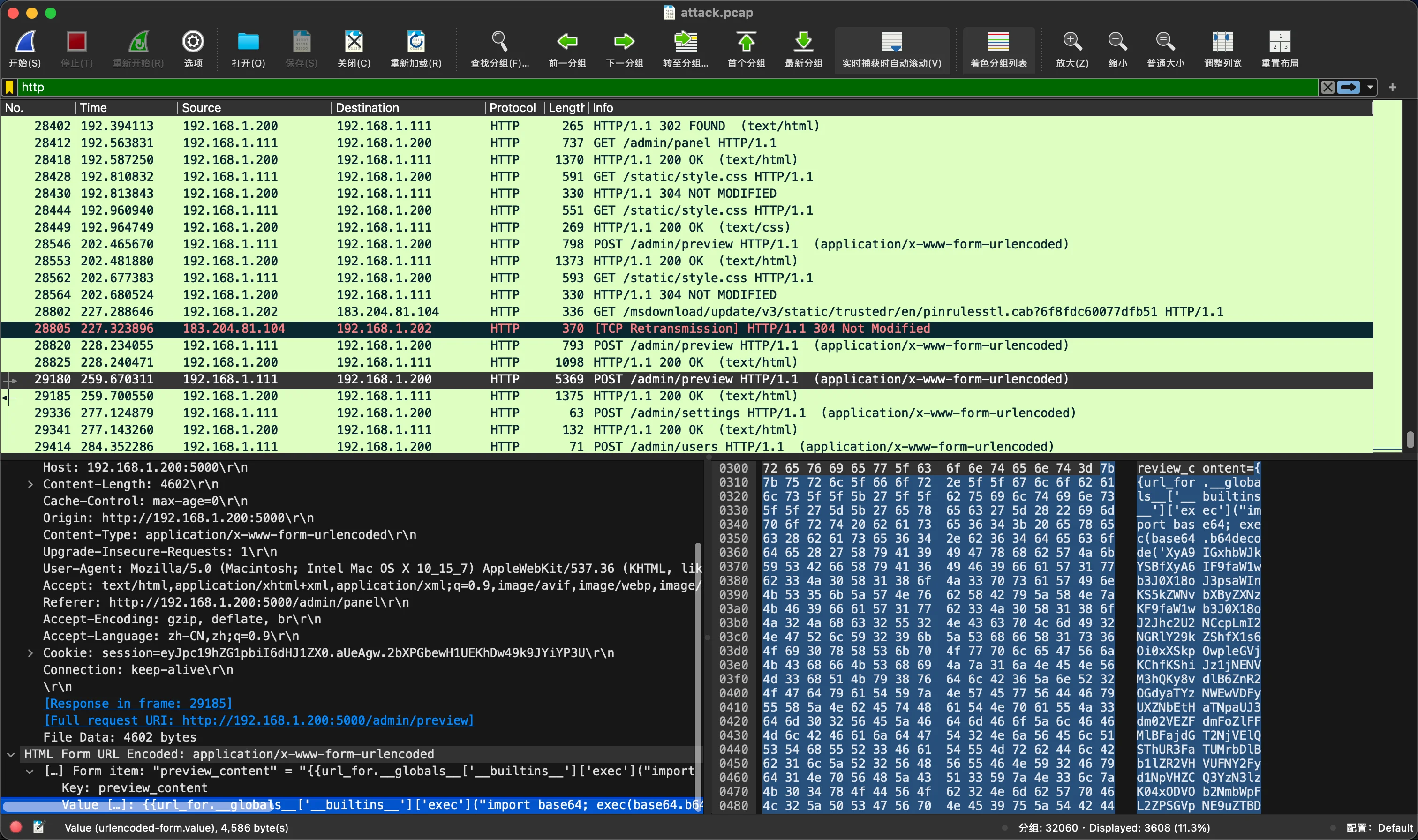Follow the Response in frame 29185 link
This screenshot has height=840, width=1418.
138,704
